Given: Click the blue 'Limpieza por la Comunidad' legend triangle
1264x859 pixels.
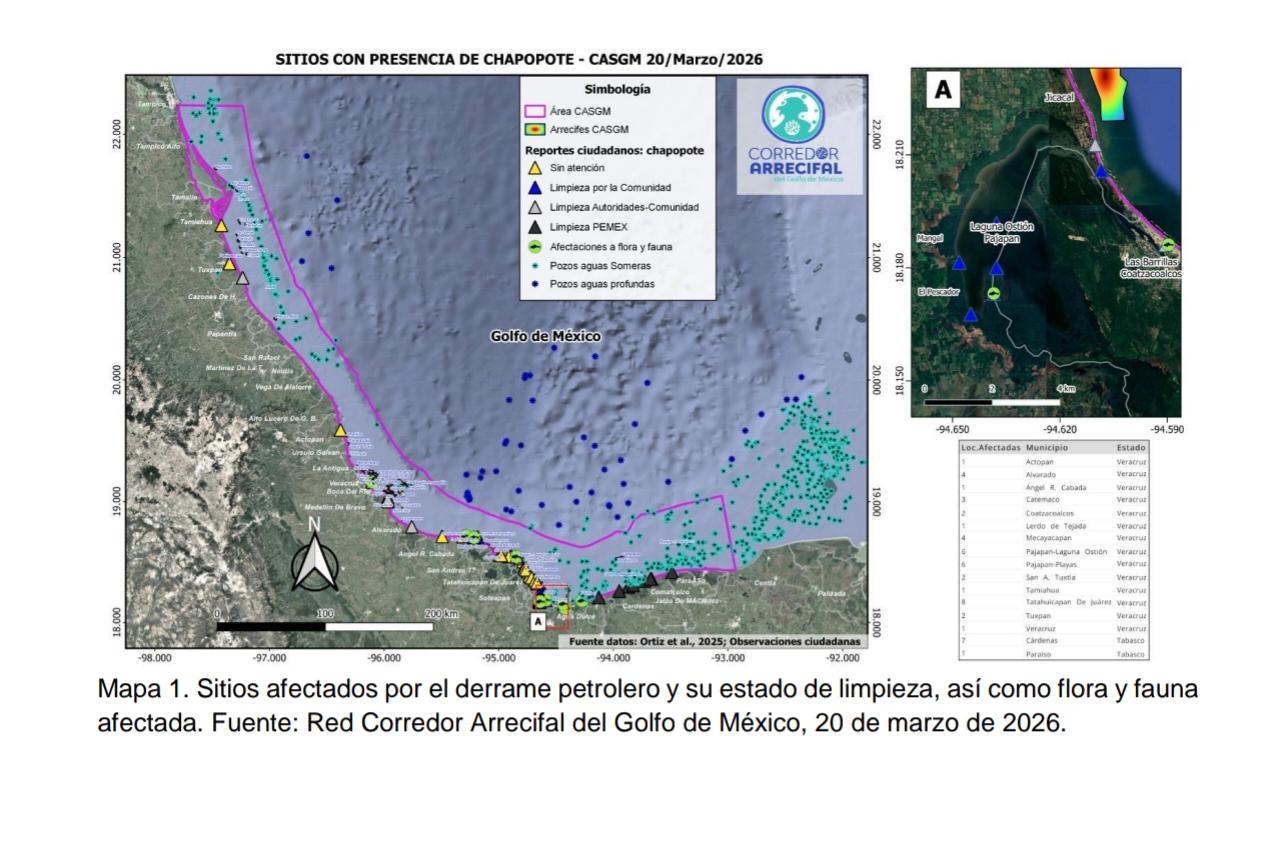Looking at the screenshot, I should 535,188.
